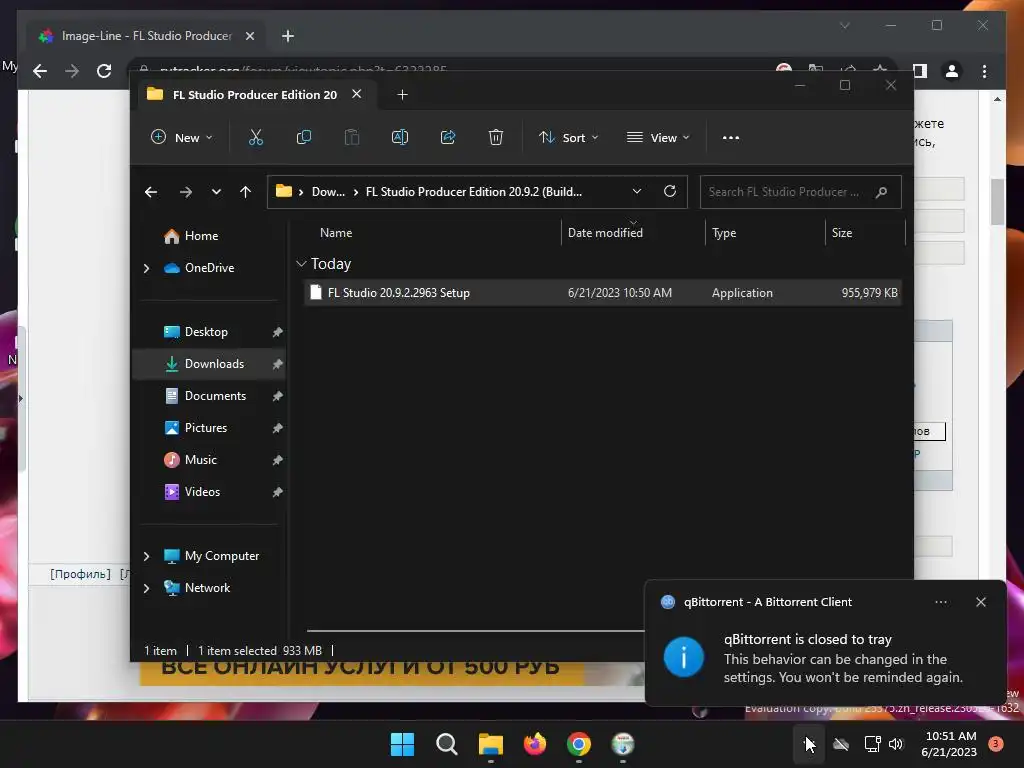Click the File Explorer taskbar icon

click(x=490, y=744)
